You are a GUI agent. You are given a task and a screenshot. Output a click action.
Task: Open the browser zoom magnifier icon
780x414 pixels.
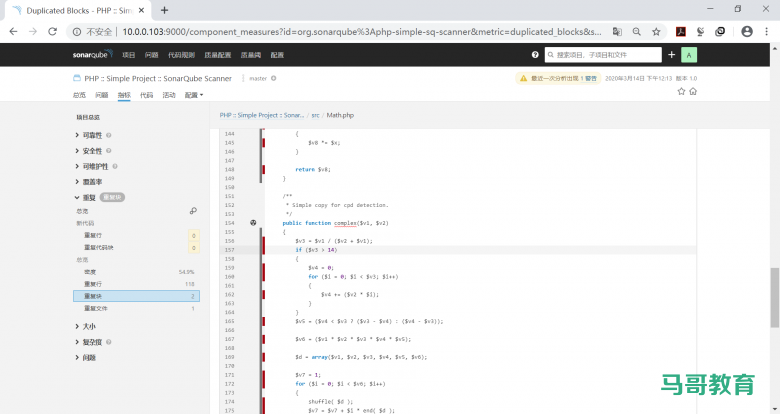click(x=637, y=31)
